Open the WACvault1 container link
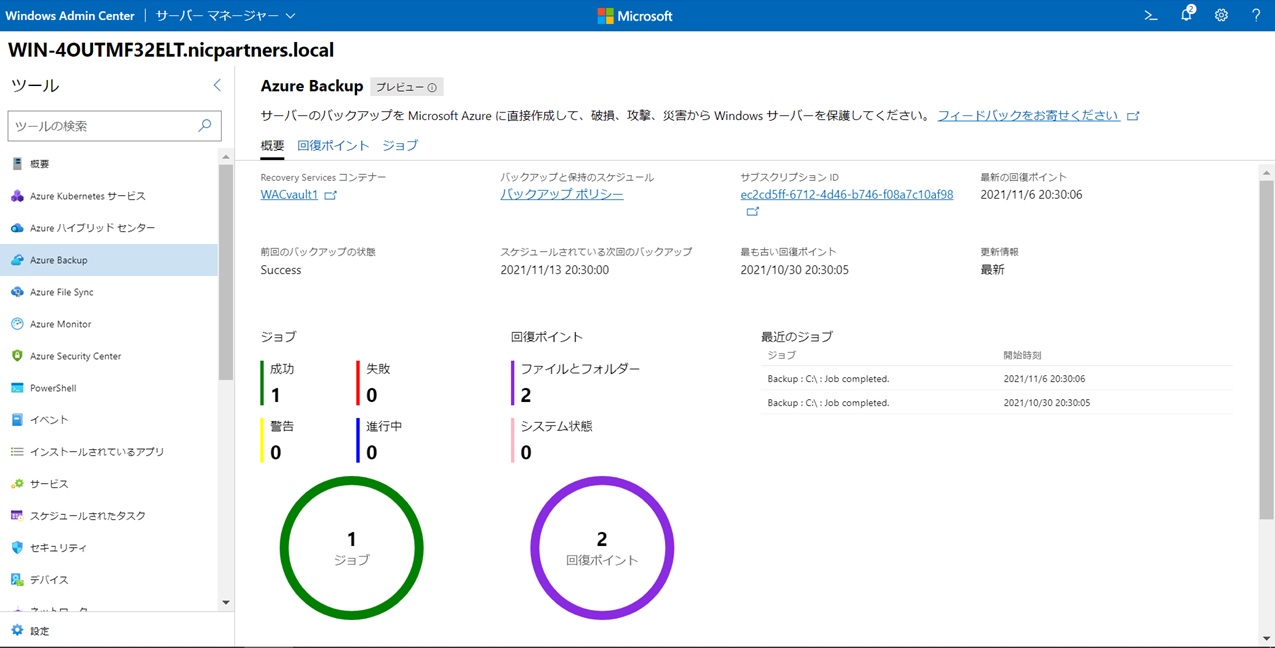This screenshot has height=648, width=1275. (289, 194)
